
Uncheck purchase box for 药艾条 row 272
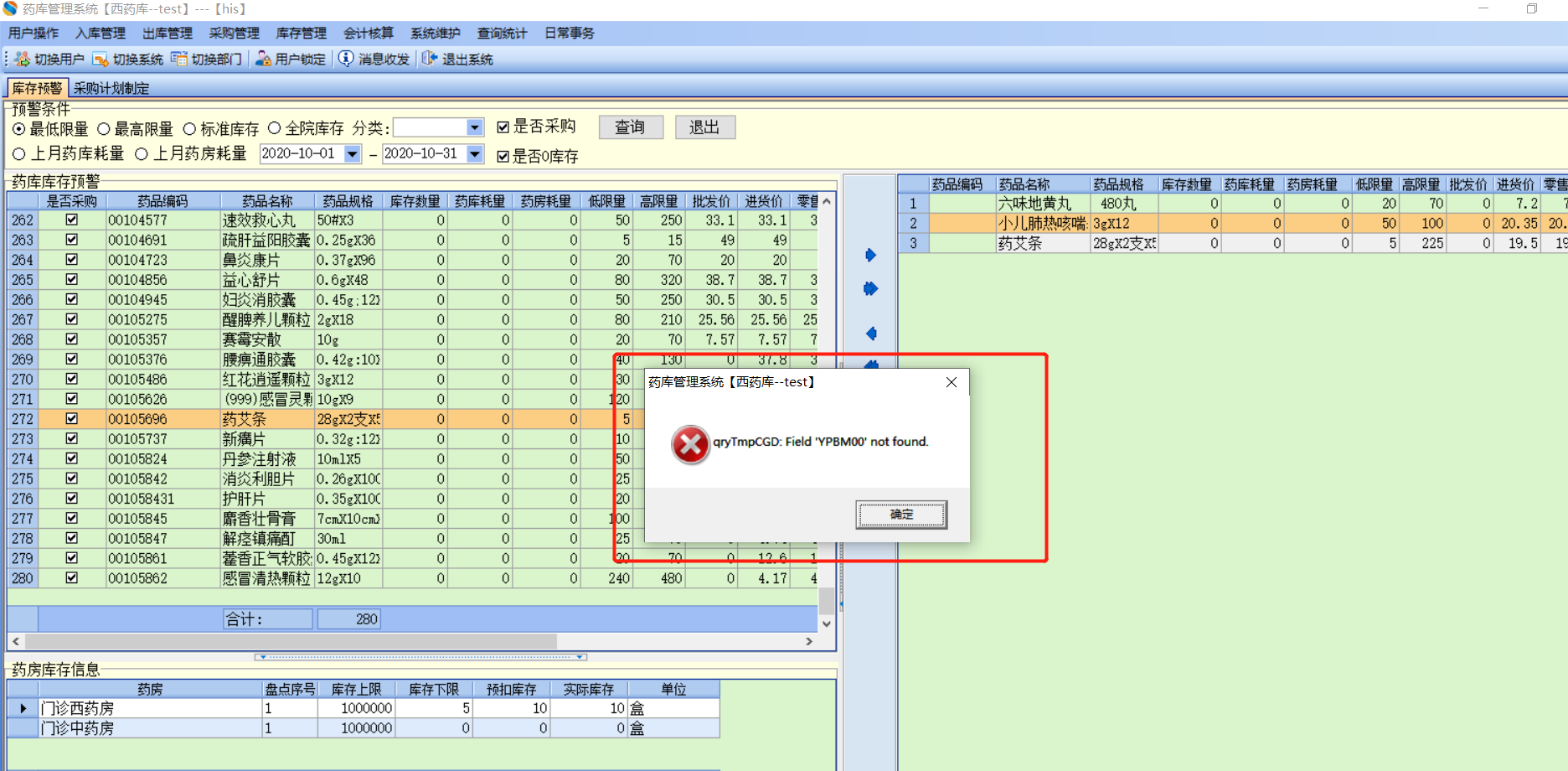pyautogui.click(x=72, y=418)
